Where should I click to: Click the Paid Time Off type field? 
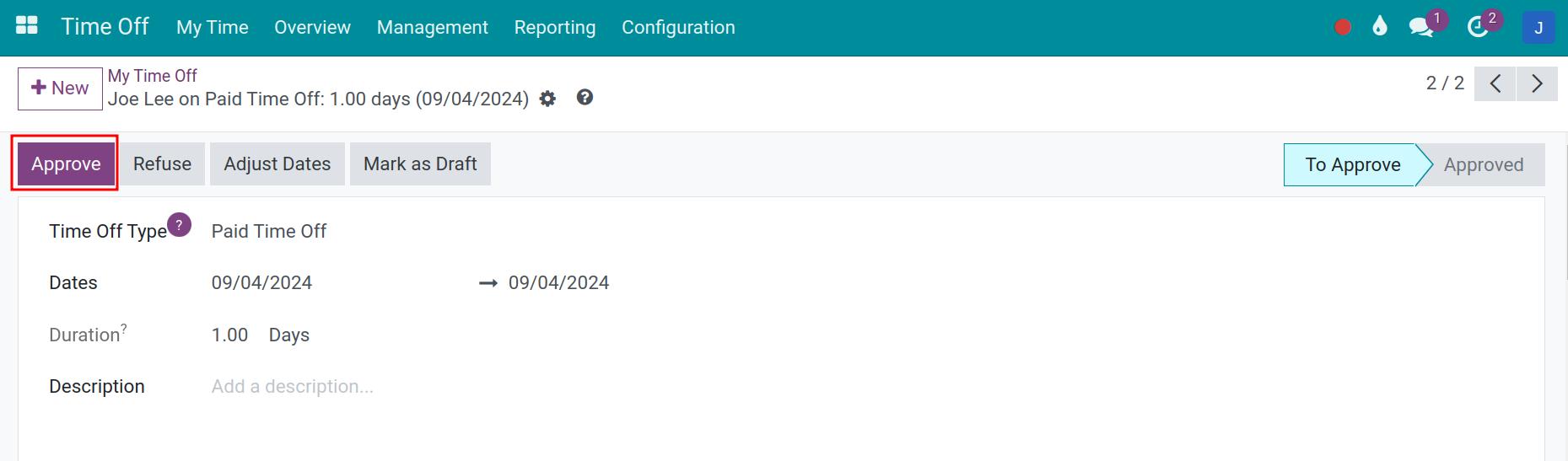point(269,231)
